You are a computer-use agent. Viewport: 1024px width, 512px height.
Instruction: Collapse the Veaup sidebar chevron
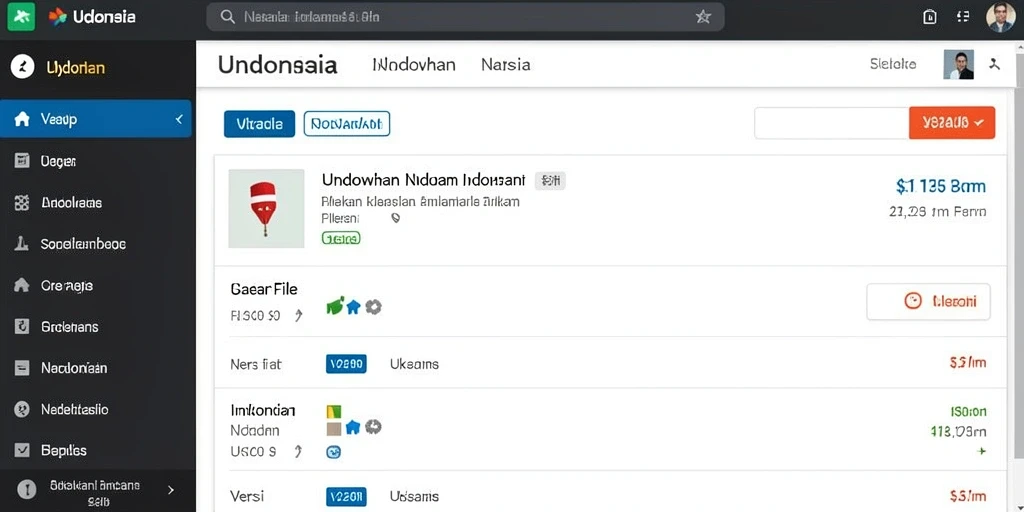179,120
